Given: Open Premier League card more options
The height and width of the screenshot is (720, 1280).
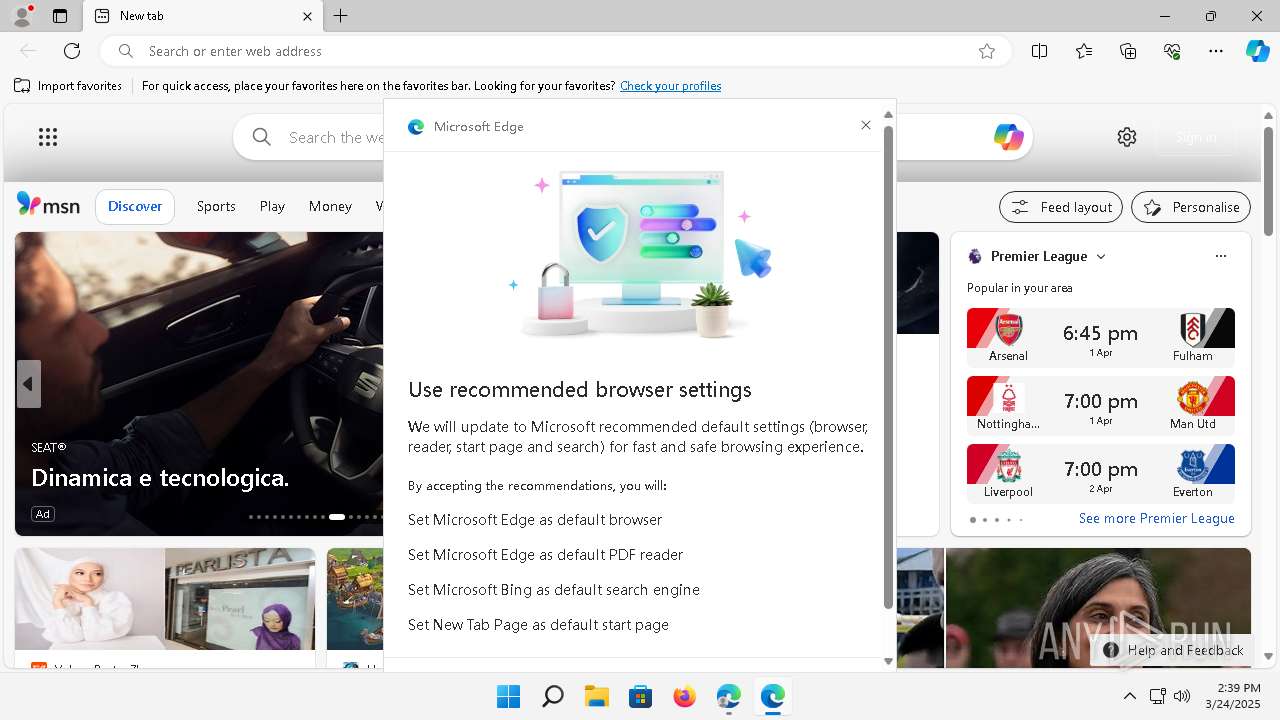Looking at the screenshot, I should [x=1221, y=256].
